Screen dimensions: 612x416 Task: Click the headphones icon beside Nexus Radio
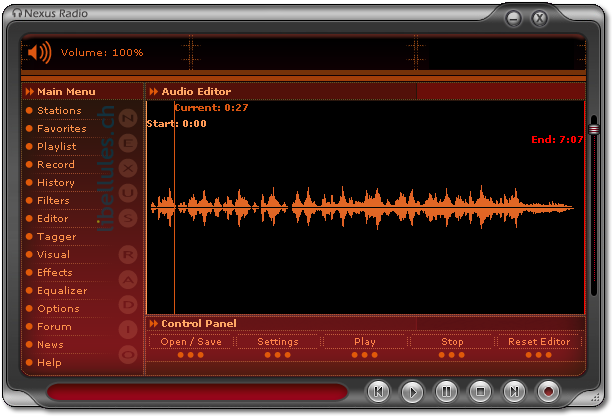click(17, 13)
